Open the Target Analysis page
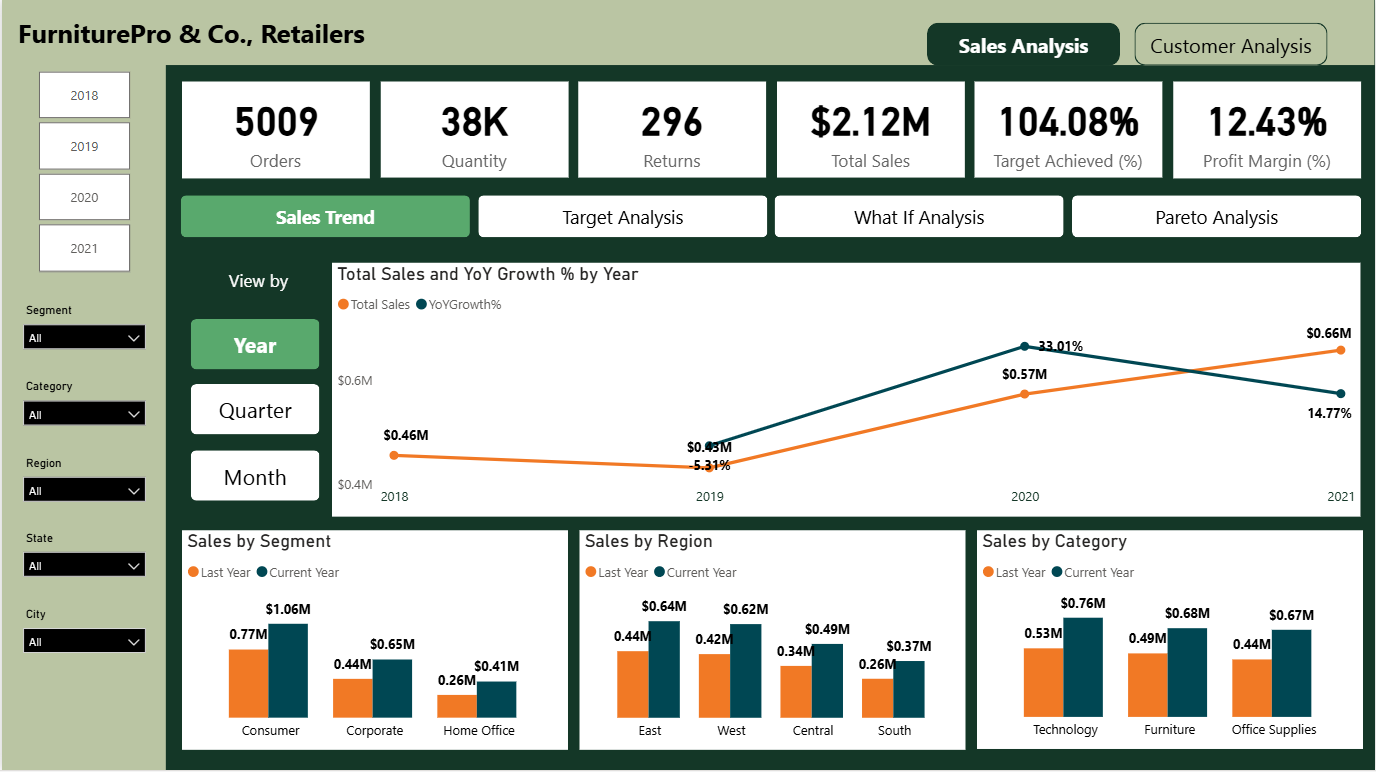The image size is (1376, 772). (621, 216)
